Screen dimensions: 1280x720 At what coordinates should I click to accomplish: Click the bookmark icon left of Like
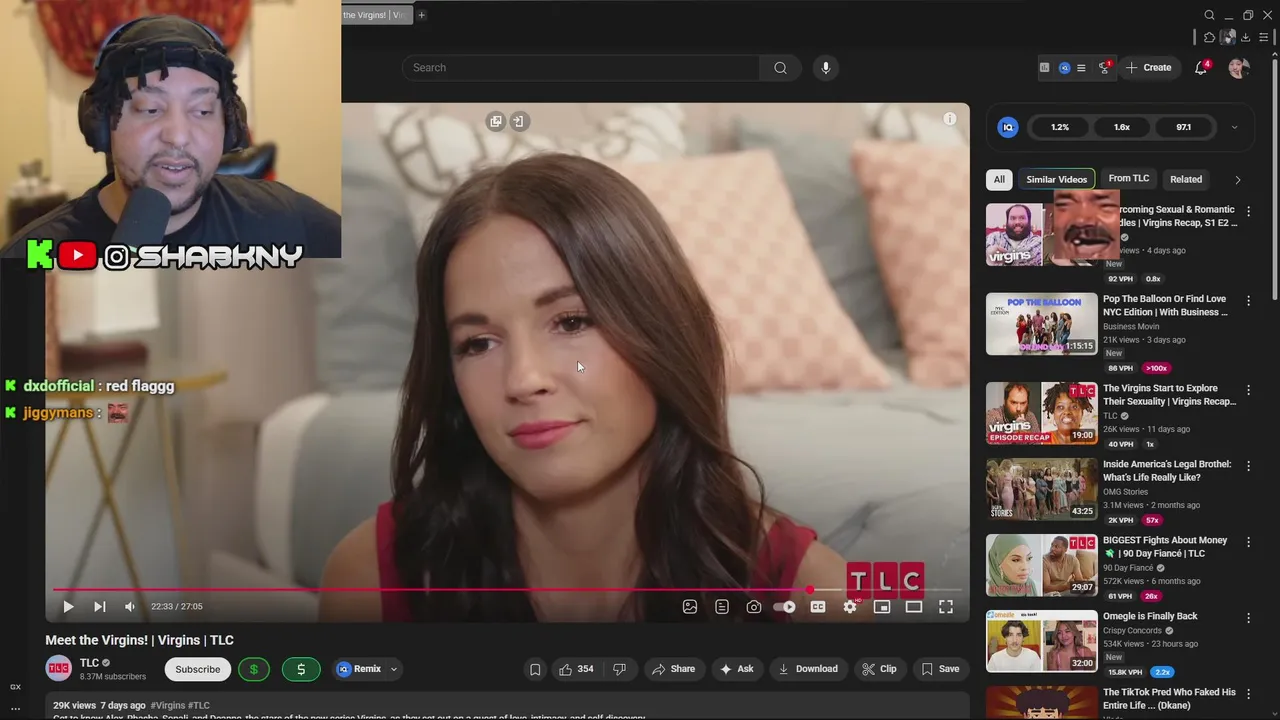535,669
